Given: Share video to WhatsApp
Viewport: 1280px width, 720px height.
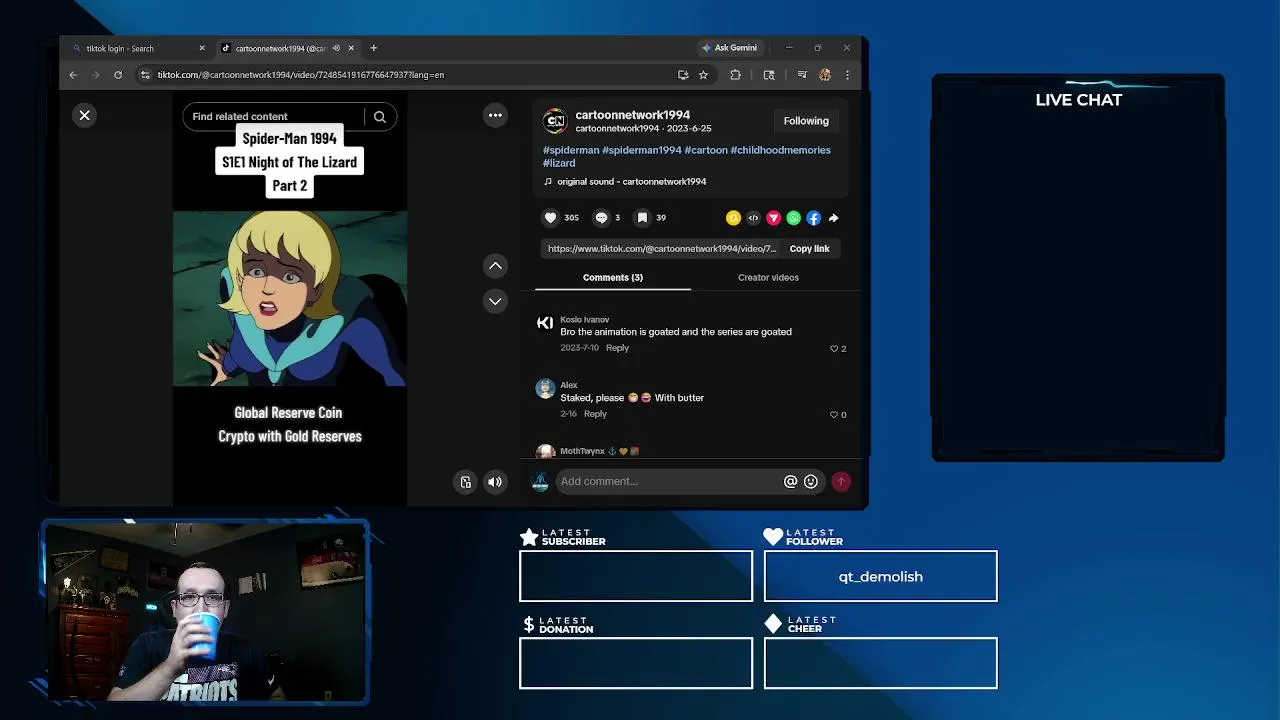Looking at the screenshot, I should (x=793, y=218).
